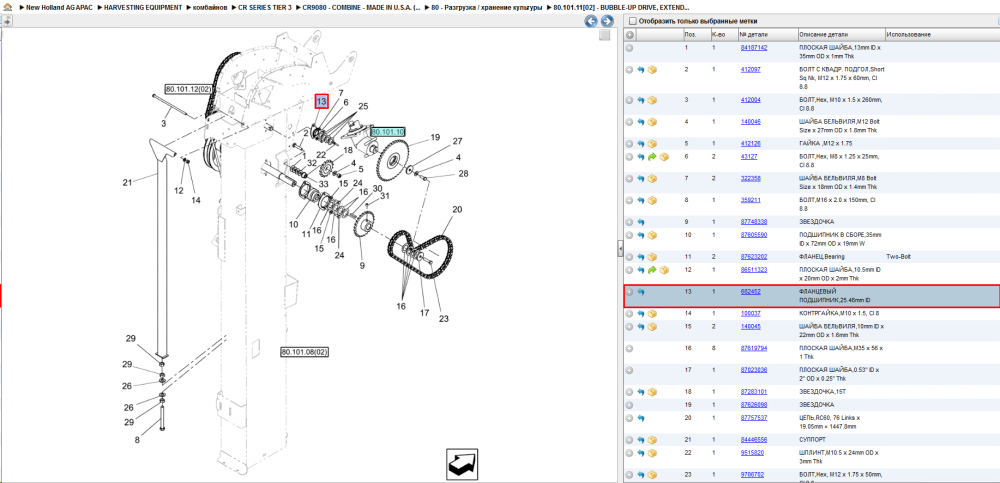
Task: Select callout 21 on the diagram
Action: pos(128,182)
